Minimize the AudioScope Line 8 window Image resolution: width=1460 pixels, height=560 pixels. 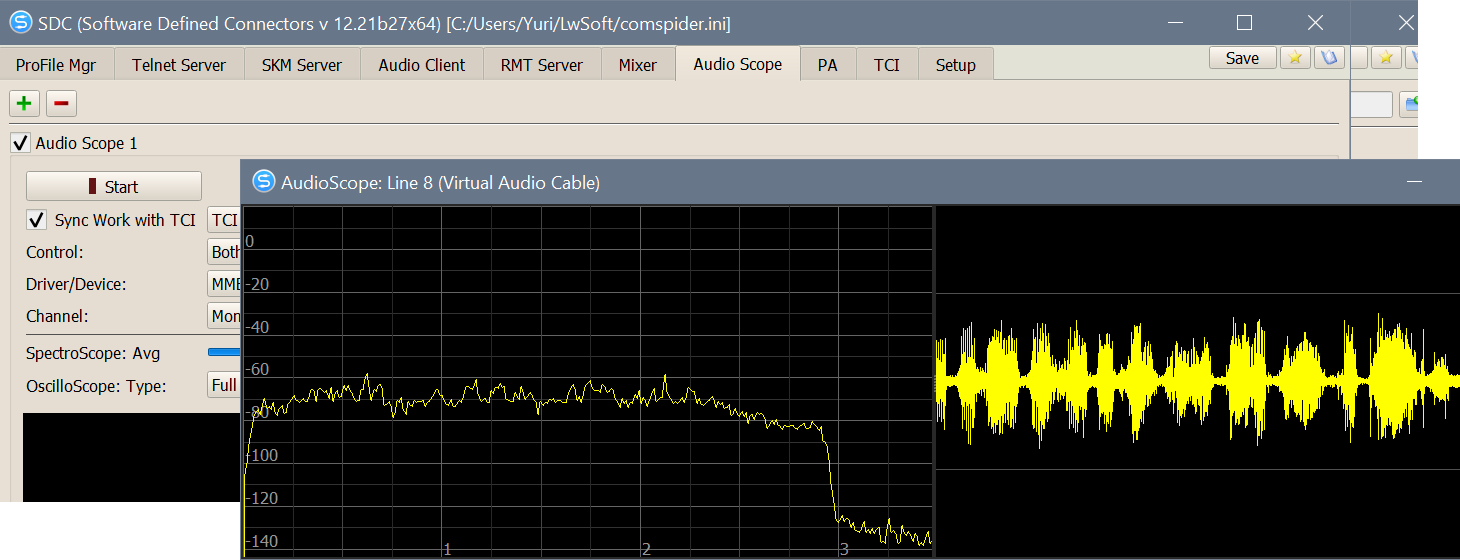click(x=1414, y=181)
